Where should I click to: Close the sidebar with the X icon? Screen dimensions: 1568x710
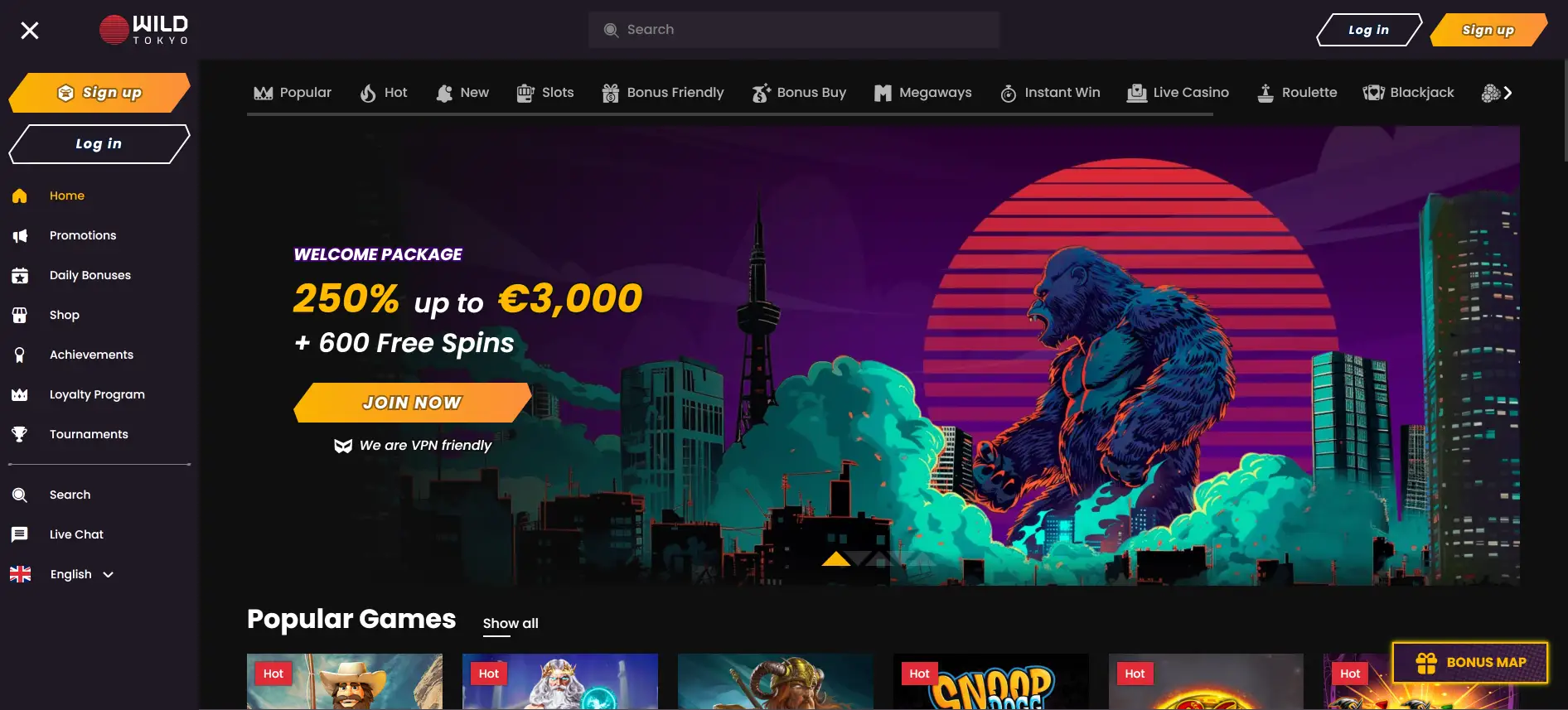30,31
